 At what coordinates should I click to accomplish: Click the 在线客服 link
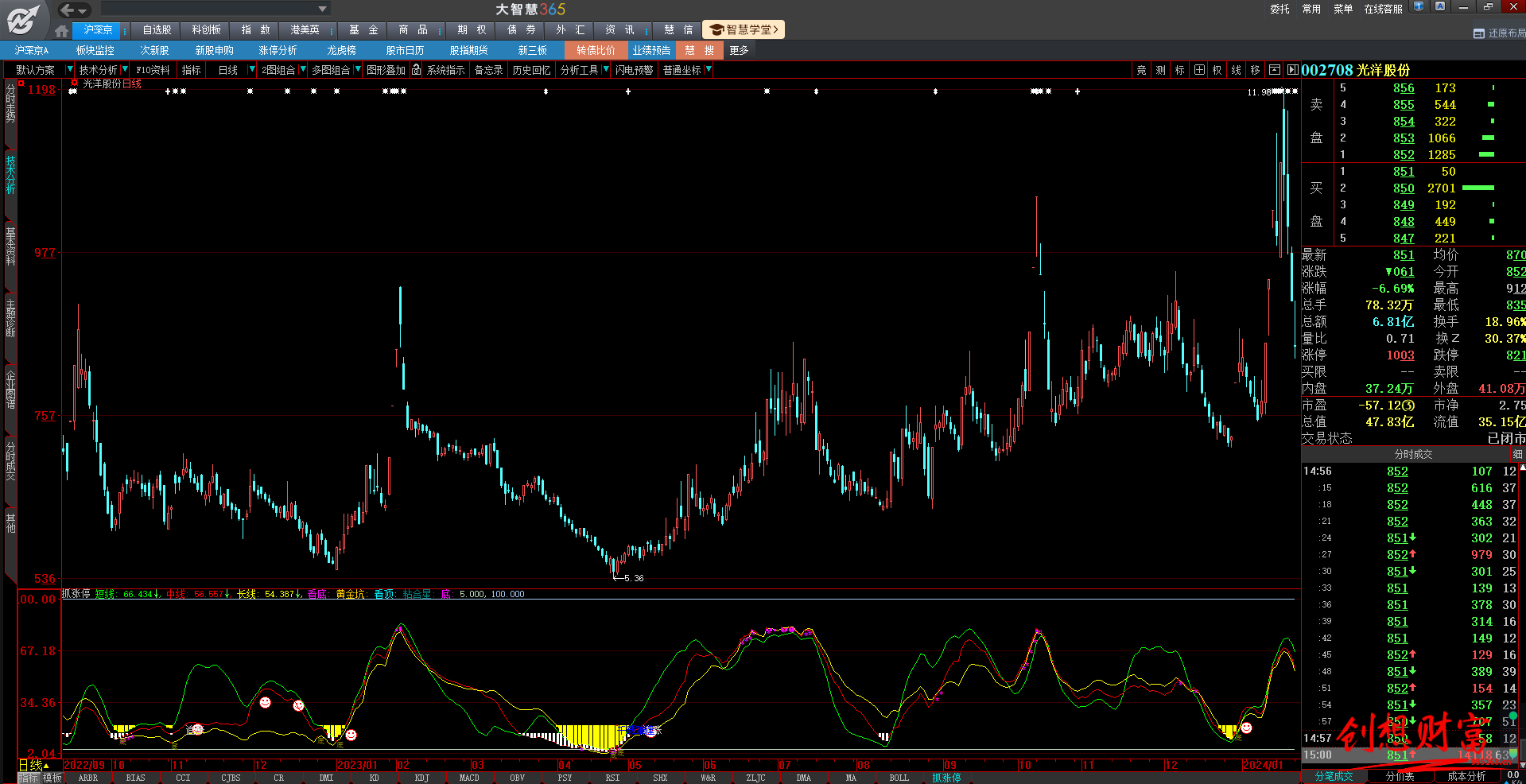1383,9
